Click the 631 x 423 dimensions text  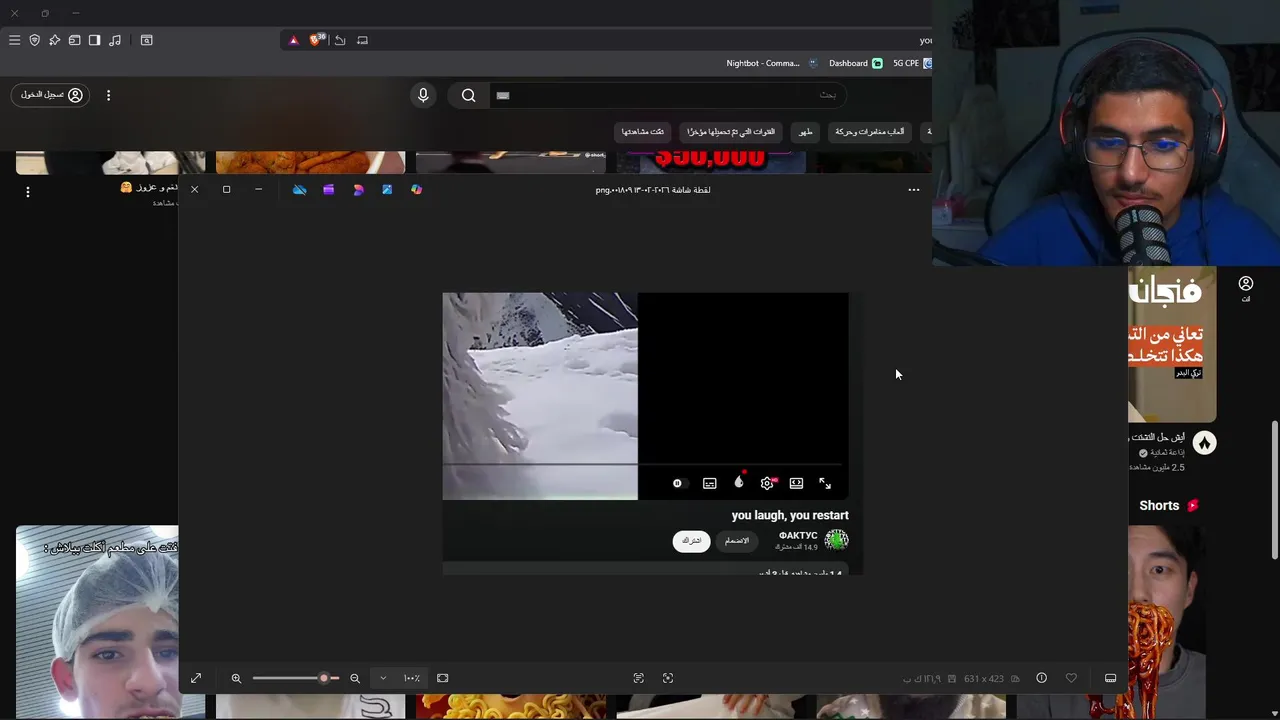(983, 679)
